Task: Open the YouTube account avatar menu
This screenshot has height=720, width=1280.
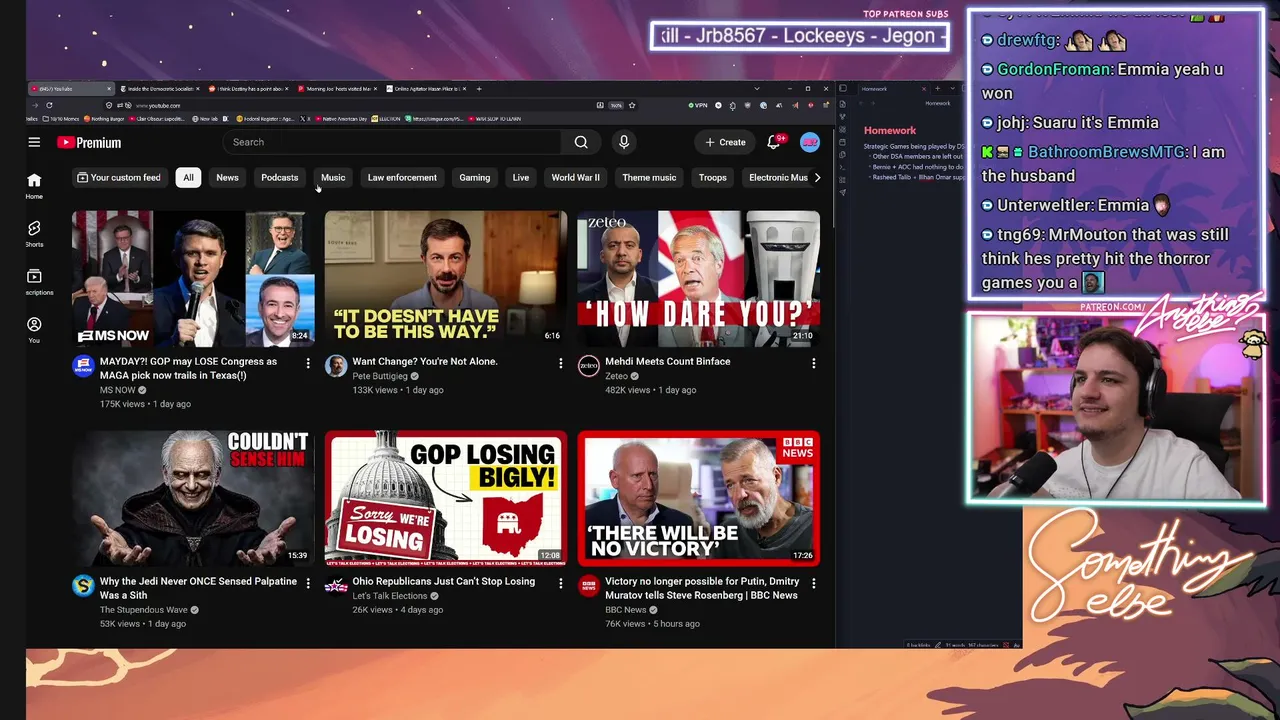Action: coord(810,142)
